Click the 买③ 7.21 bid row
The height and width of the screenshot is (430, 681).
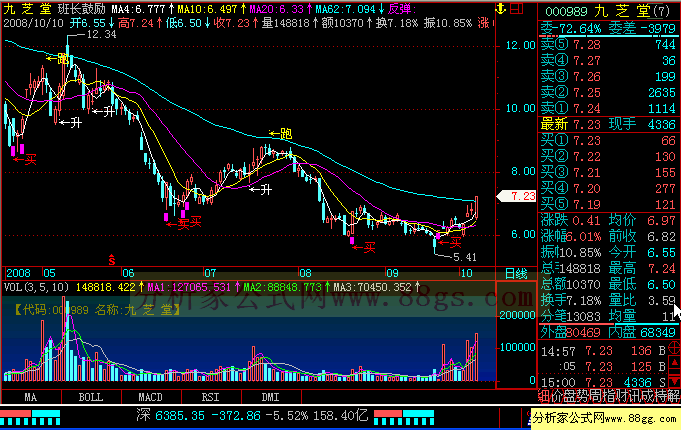pyautogui.click(x=608, y=172)
